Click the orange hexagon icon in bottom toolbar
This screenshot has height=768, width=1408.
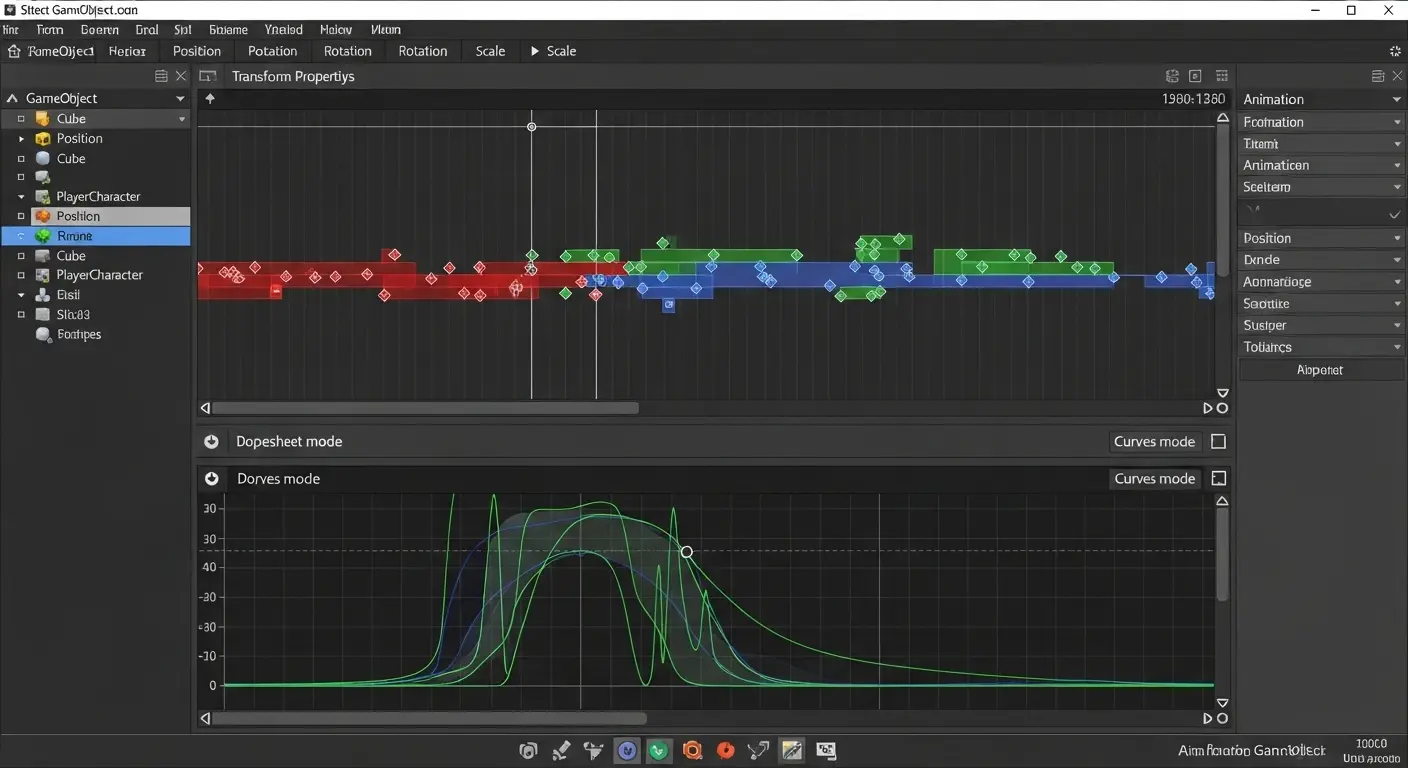coord(692,750)
